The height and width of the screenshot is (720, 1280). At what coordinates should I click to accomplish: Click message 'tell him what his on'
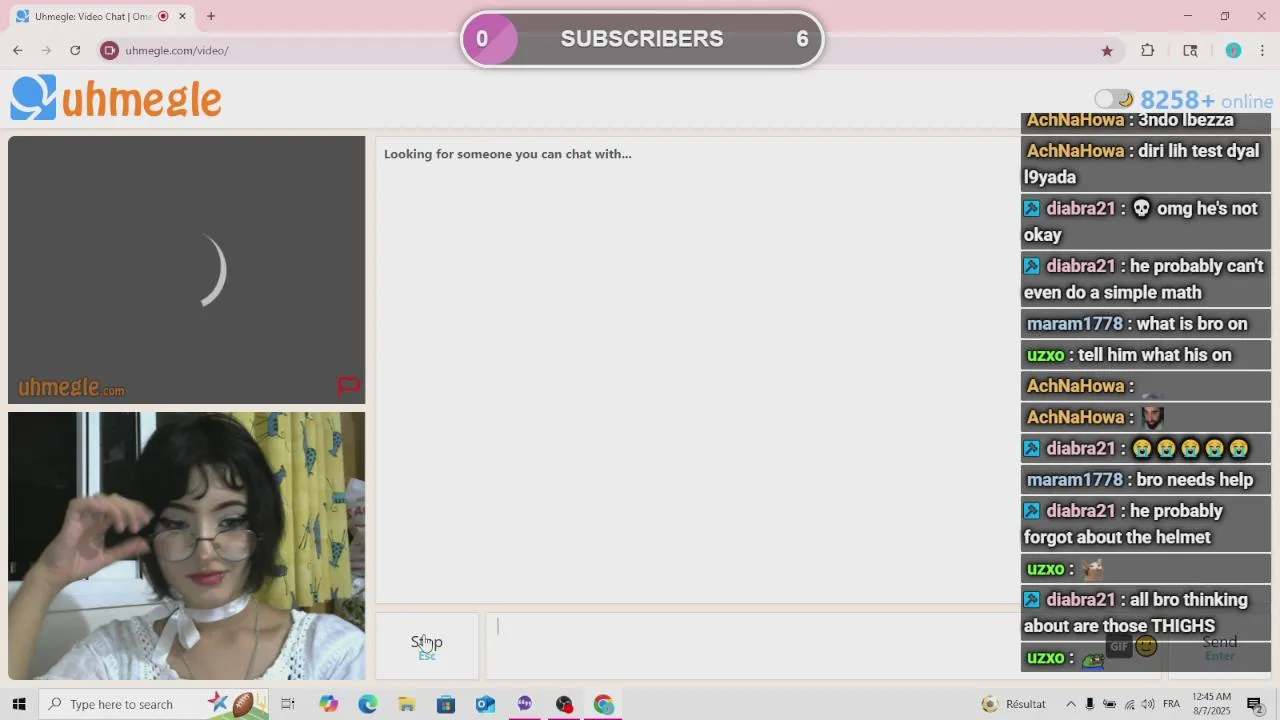pyautogui.click(x=1154, y=354)
